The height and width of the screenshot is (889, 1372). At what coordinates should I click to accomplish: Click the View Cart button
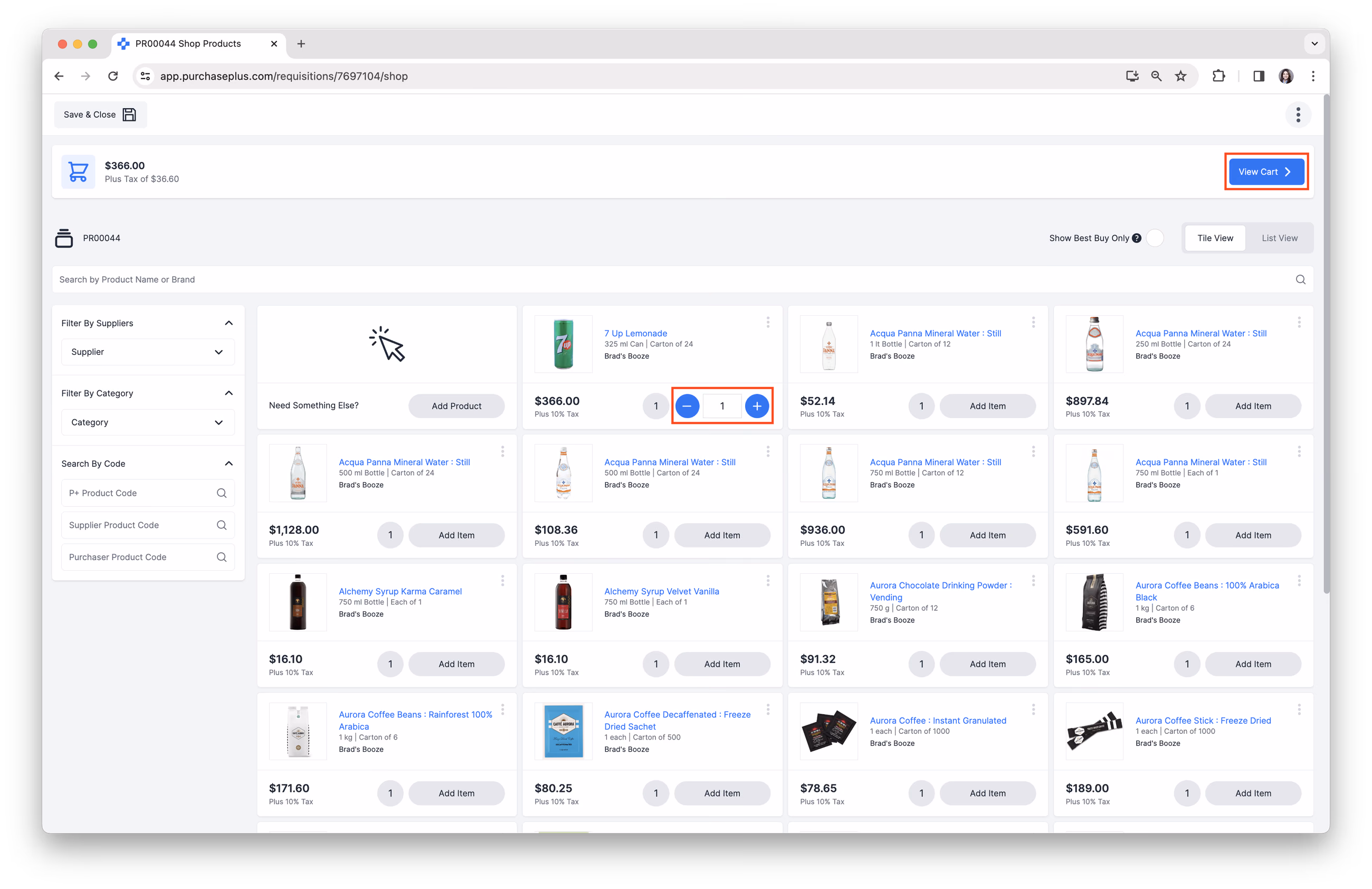click(x=1266, y=172)
